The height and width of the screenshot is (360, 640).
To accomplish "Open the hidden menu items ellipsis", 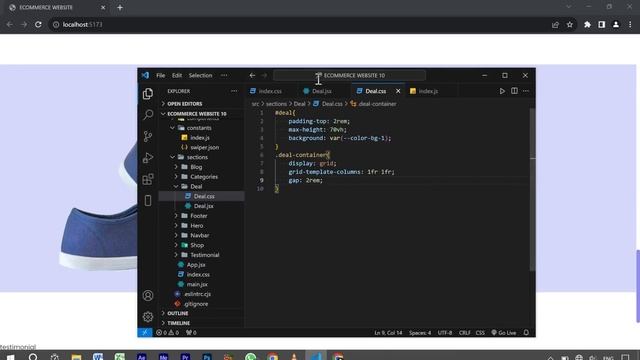I will (224, 75).
